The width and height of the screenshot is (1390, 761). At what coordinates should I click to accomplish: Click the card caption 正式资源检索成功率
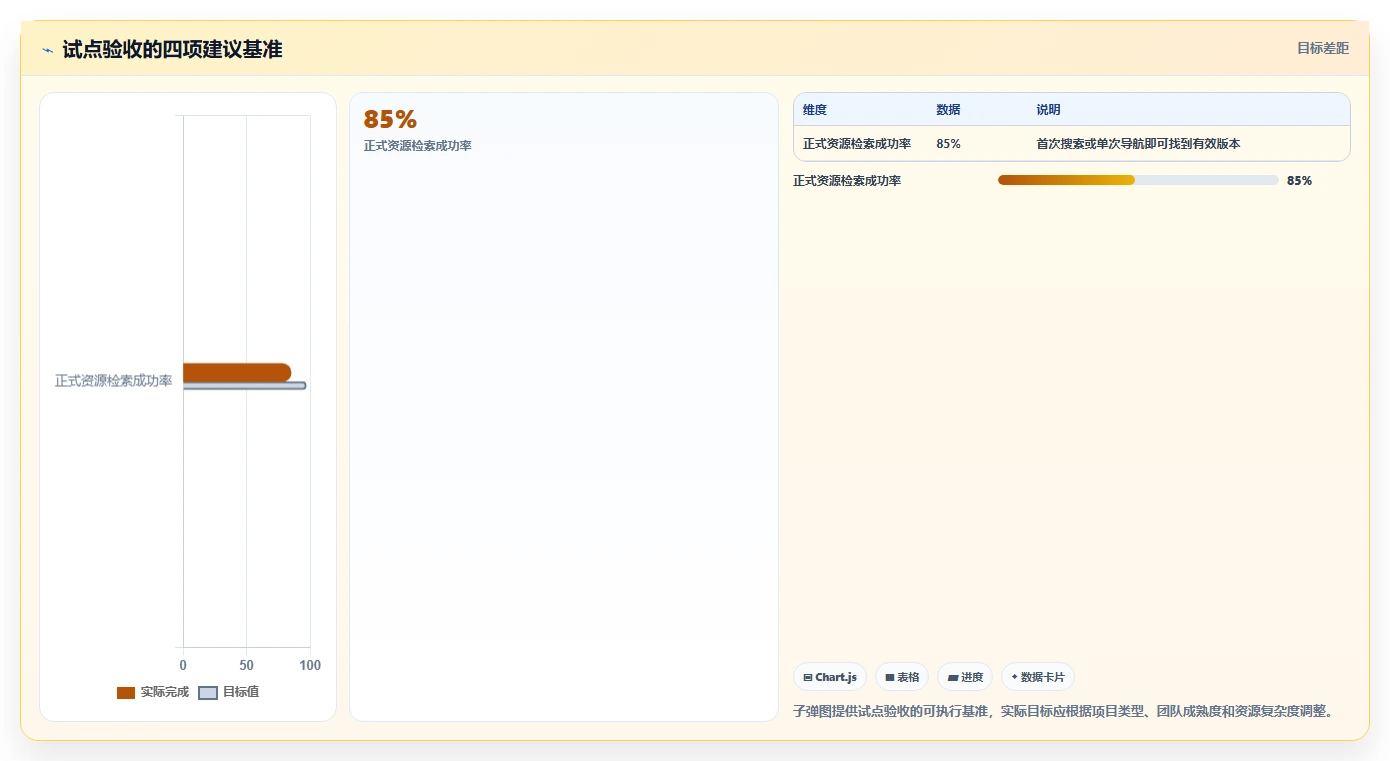point(418,146)
